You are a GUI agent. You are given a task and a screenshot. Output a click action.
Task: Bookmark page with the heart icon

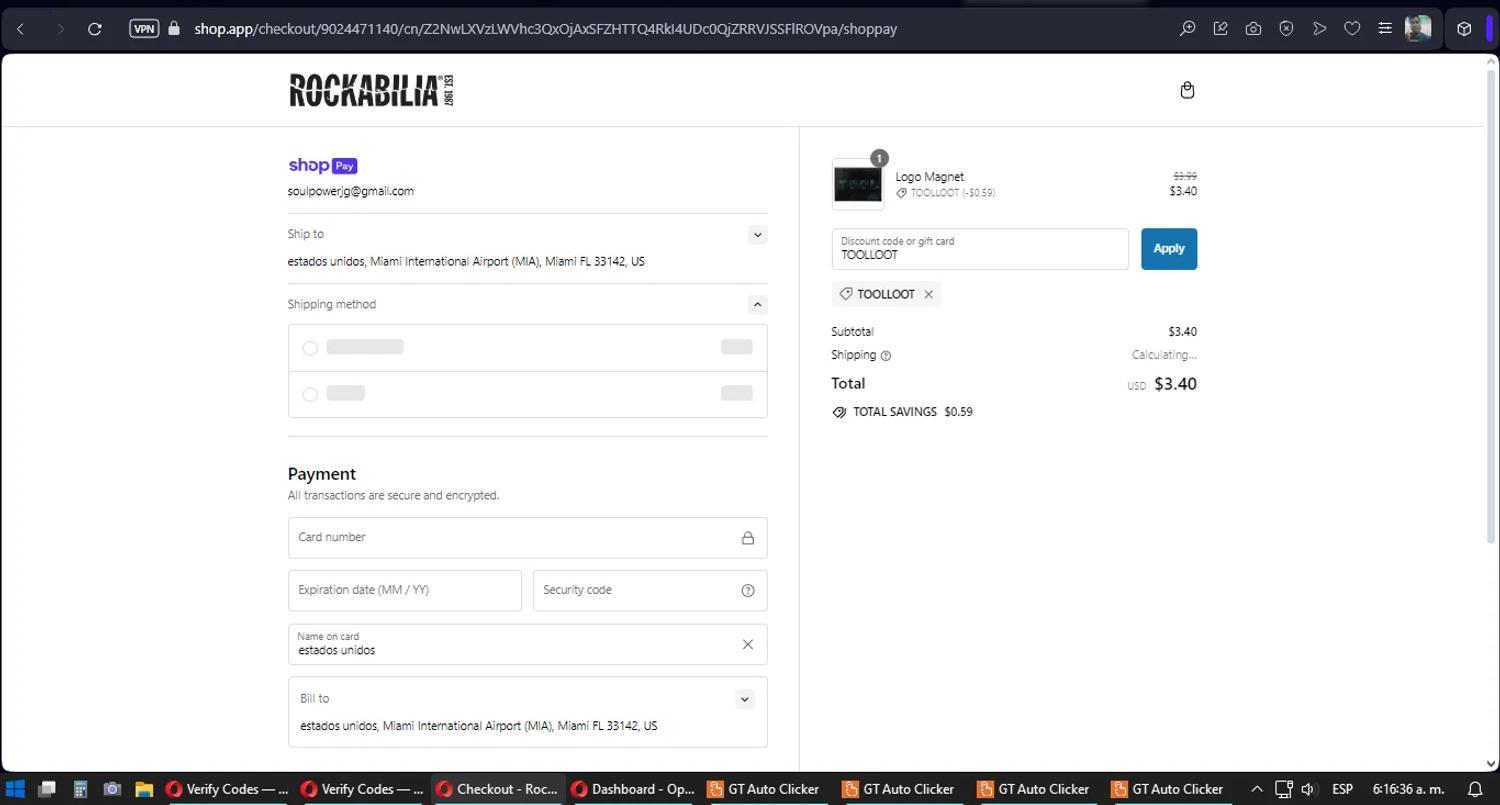pyautogui.click(x=1352, y=29)
